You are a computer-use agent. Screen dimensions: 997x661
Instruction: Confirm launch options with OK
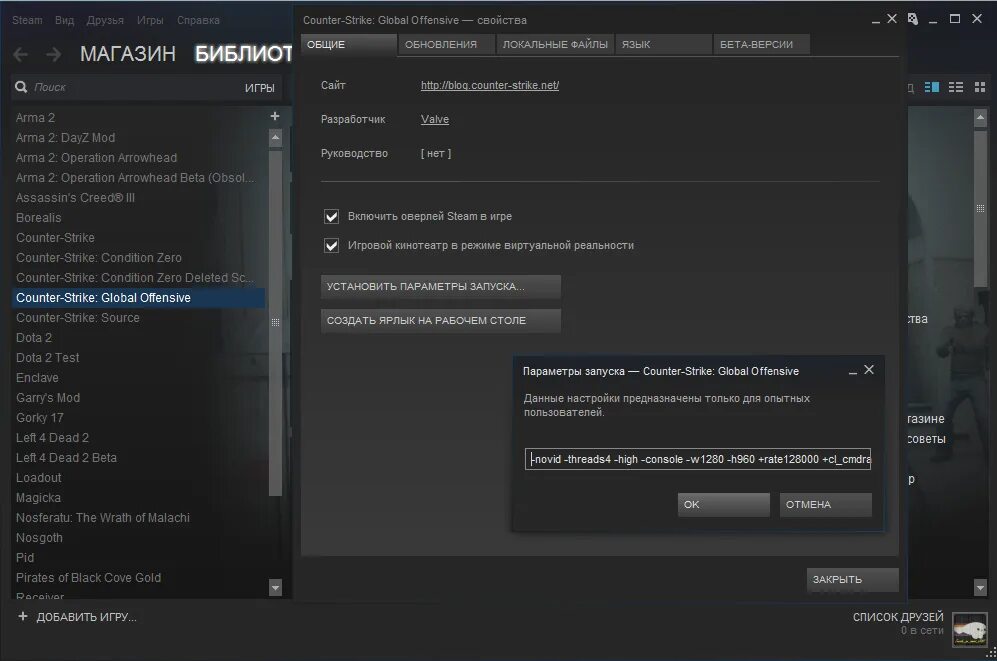pos(724,505)
